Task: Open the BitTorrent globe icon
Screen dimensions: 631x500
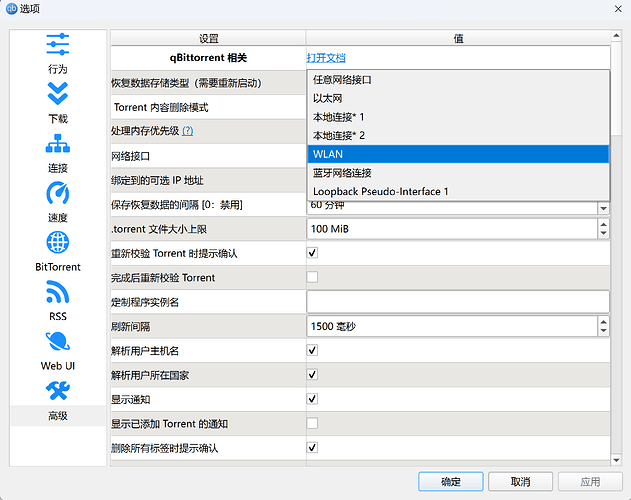Action: [x=58, y=242]
